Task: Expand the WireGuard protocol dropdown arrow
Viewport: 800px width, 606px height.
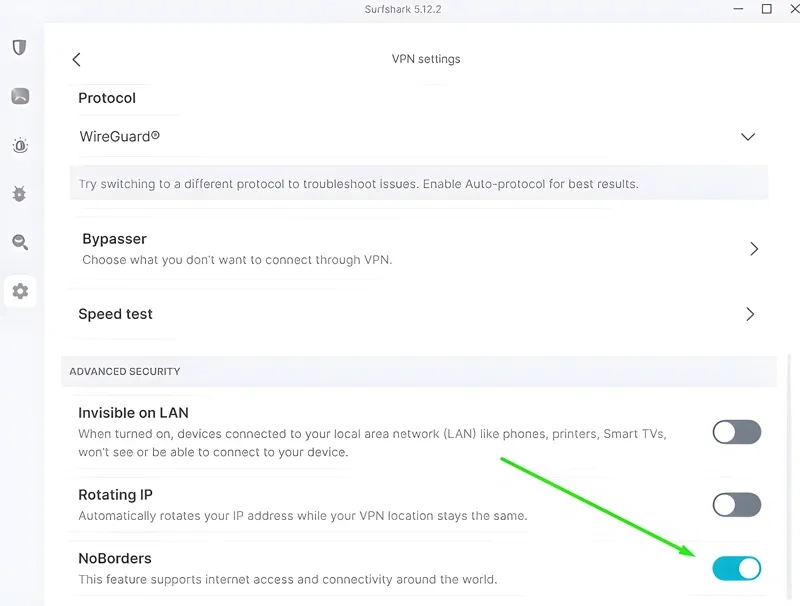Action: pos(747,137)
